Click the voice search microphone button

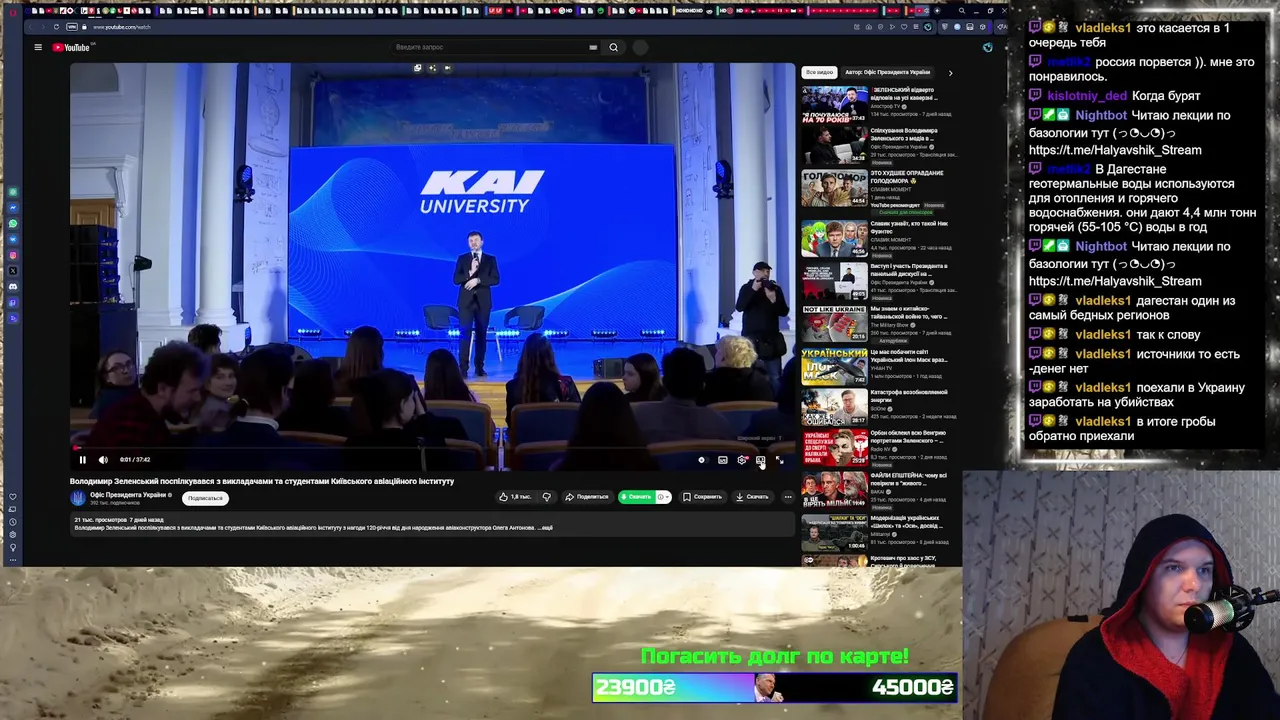(640, 47)
